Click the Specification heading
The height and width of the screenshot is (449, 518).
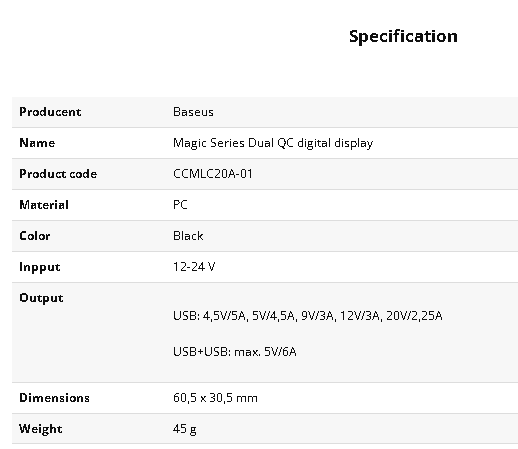point(403,36)
